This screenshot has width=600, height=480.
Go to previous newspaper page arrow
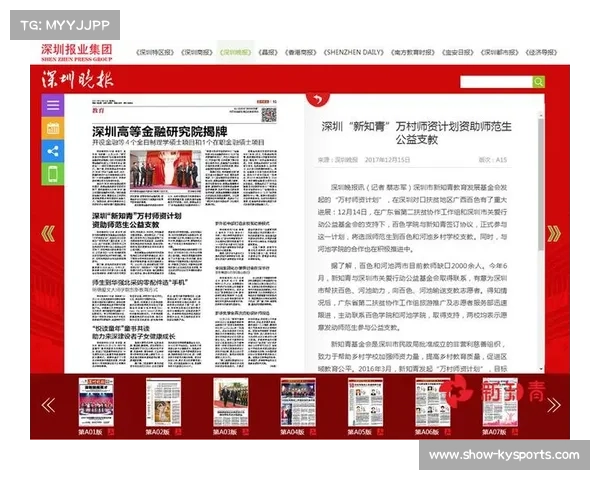pos(48,234)
